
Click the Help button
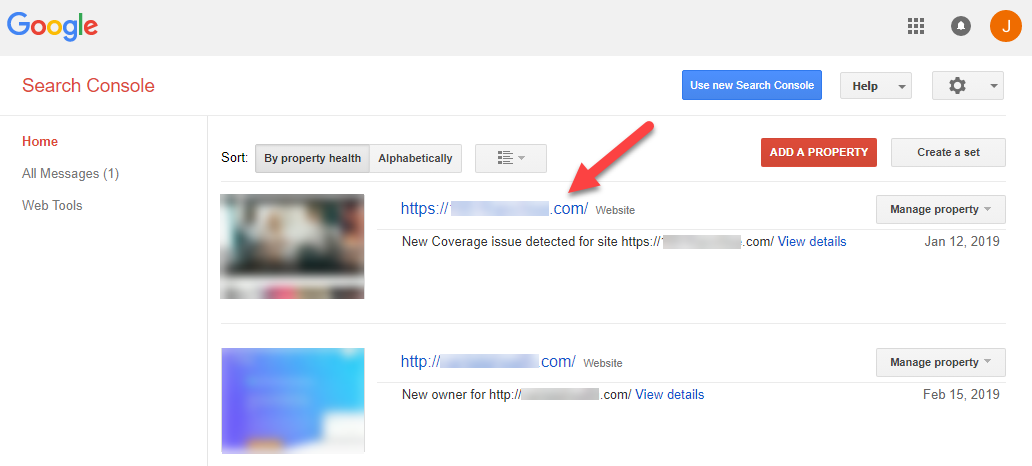click(876, 86)
